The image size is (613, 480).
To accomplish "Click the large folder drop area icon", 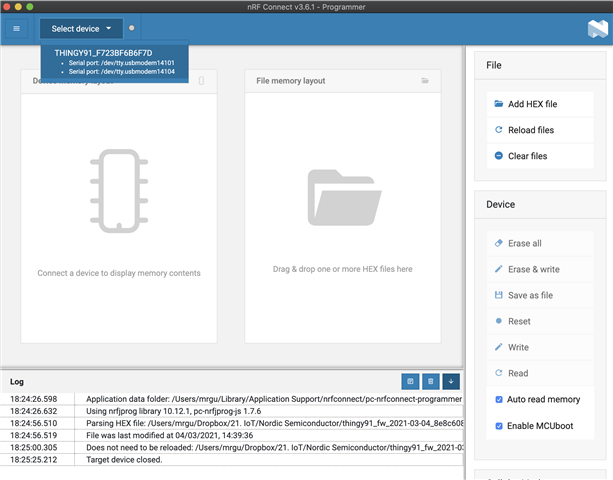I will (344, 197).
